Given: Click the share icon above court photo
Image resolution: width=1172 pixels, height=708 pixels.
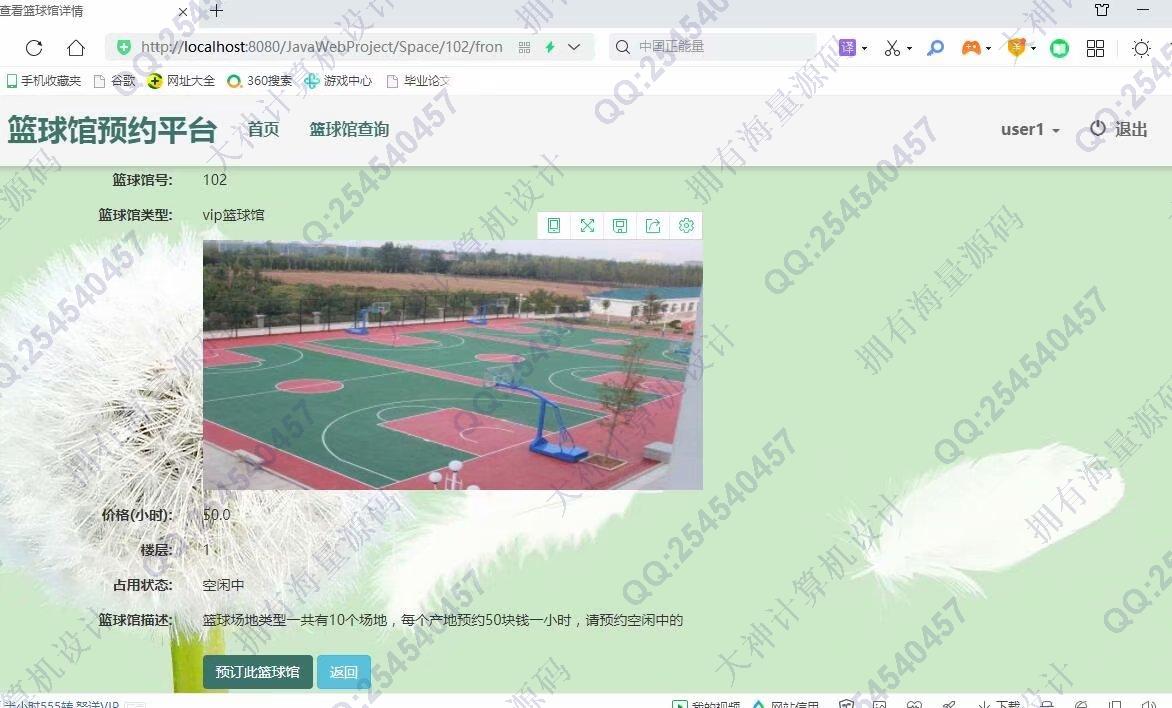Looking at the screenshot, I should (x=653, y=226).
